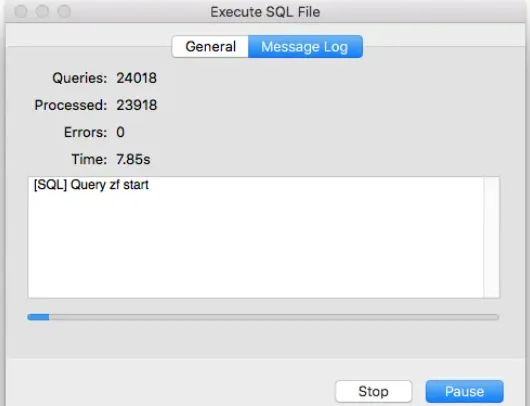Minimize the Execute SQL File dialog
530x406 pixels.
coord(43,11)
